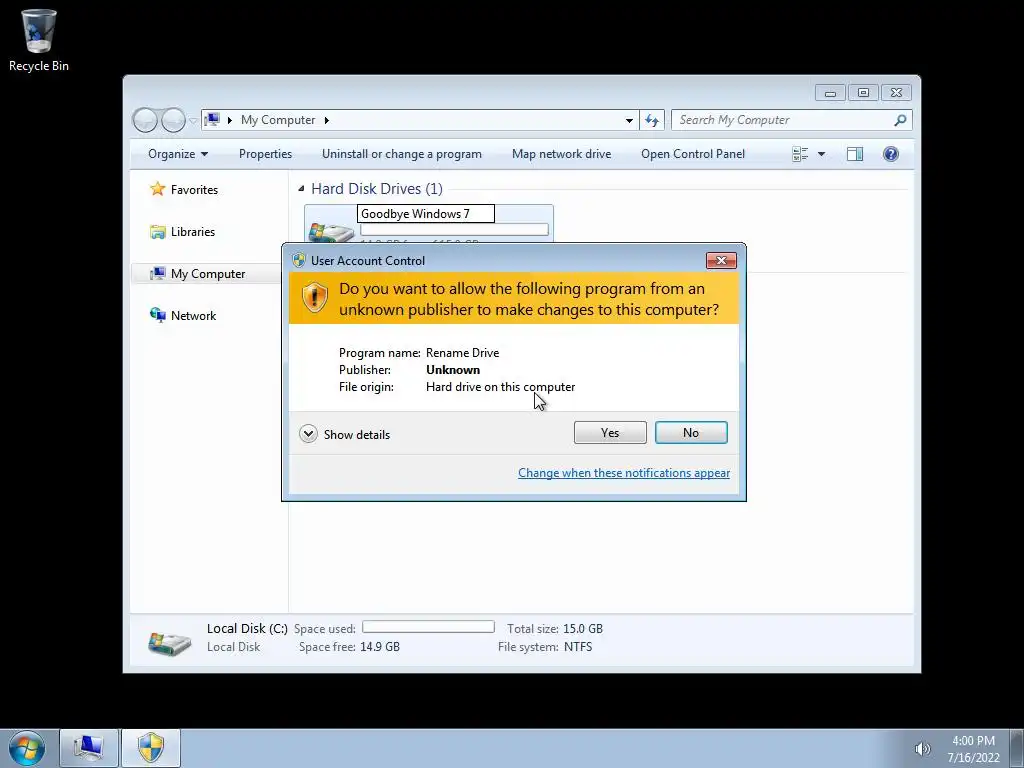
Task: Click the magnifier search icon
Action: (x=901, y=120)
